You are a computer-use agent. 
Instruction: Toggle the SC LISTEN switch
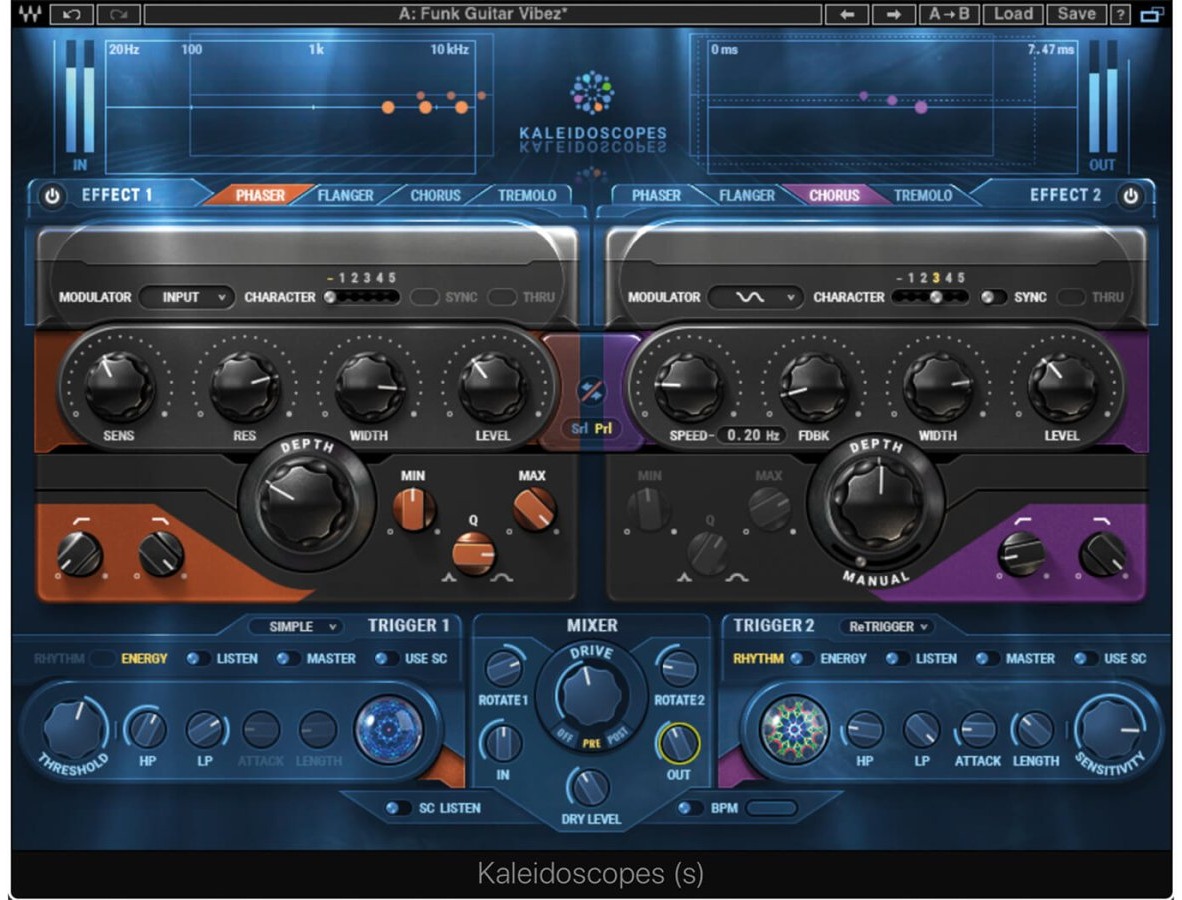[398, 808]
